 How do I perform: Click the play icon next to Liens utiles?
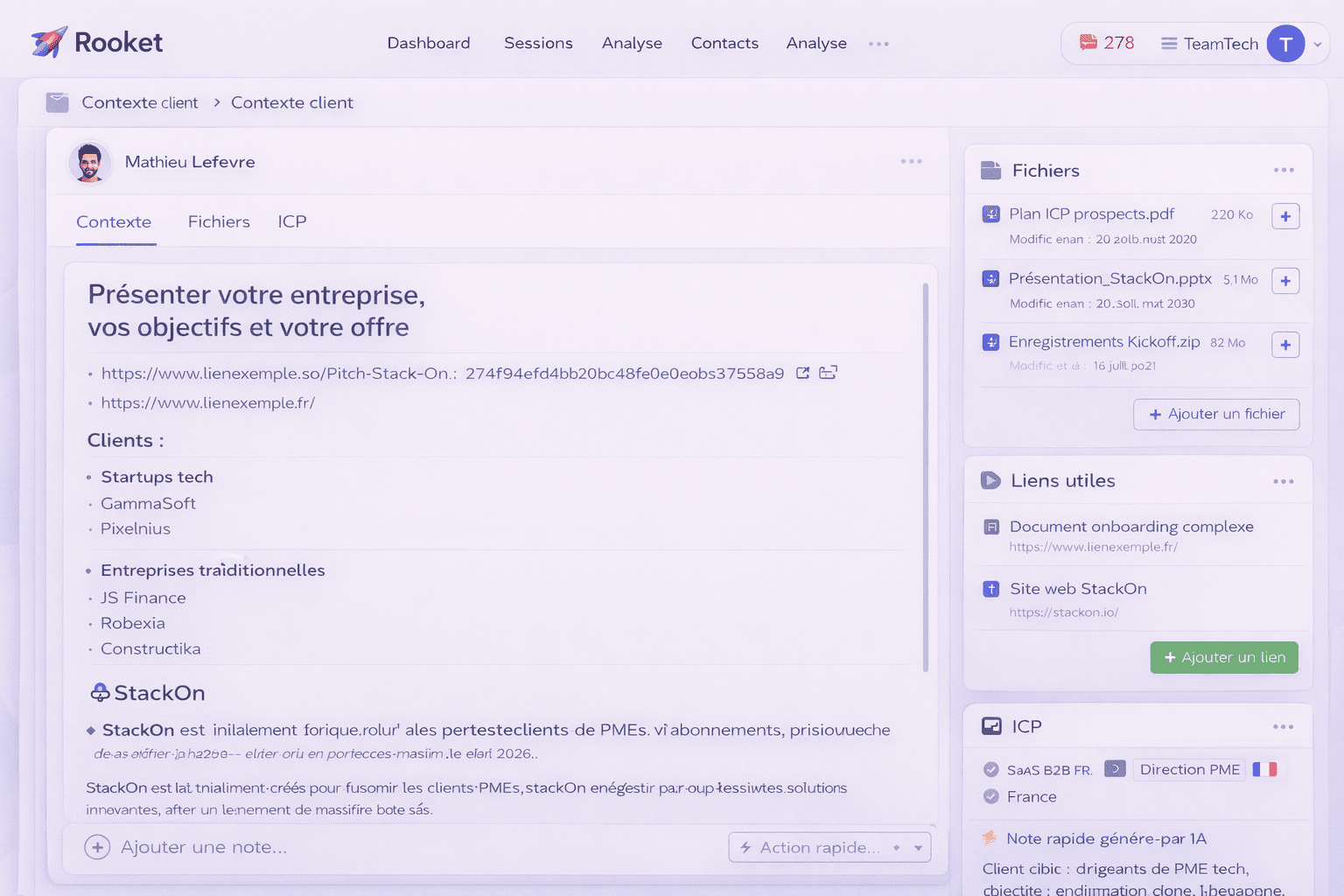point(990,479)
